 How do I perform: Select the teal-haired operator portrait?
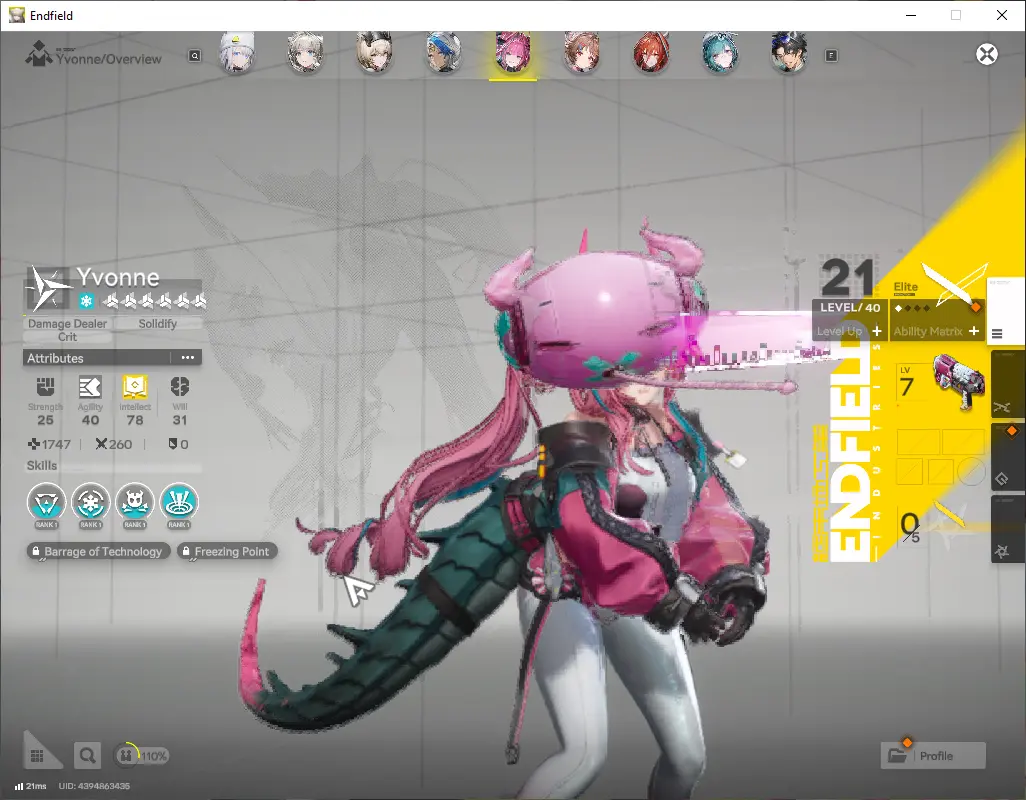pyautogui.click(x=720, y=52)
